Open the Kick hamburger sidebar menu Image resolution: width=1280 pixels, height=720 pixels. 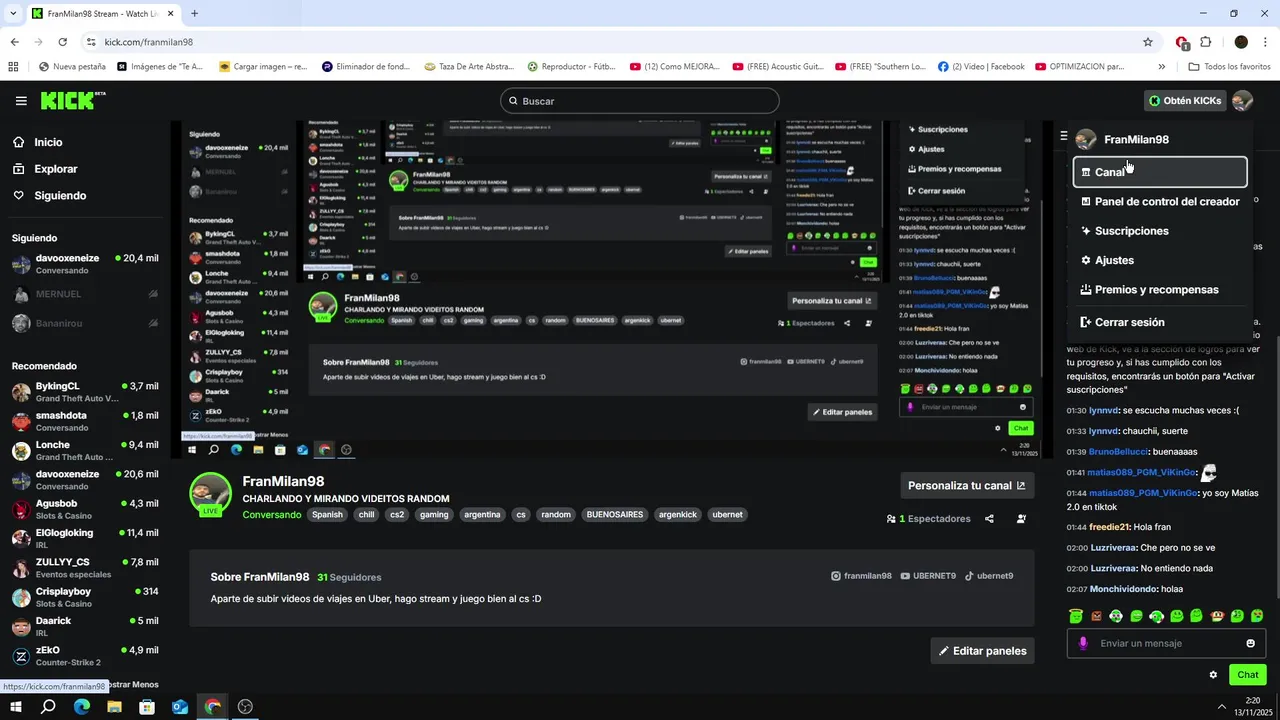(21, 101)
